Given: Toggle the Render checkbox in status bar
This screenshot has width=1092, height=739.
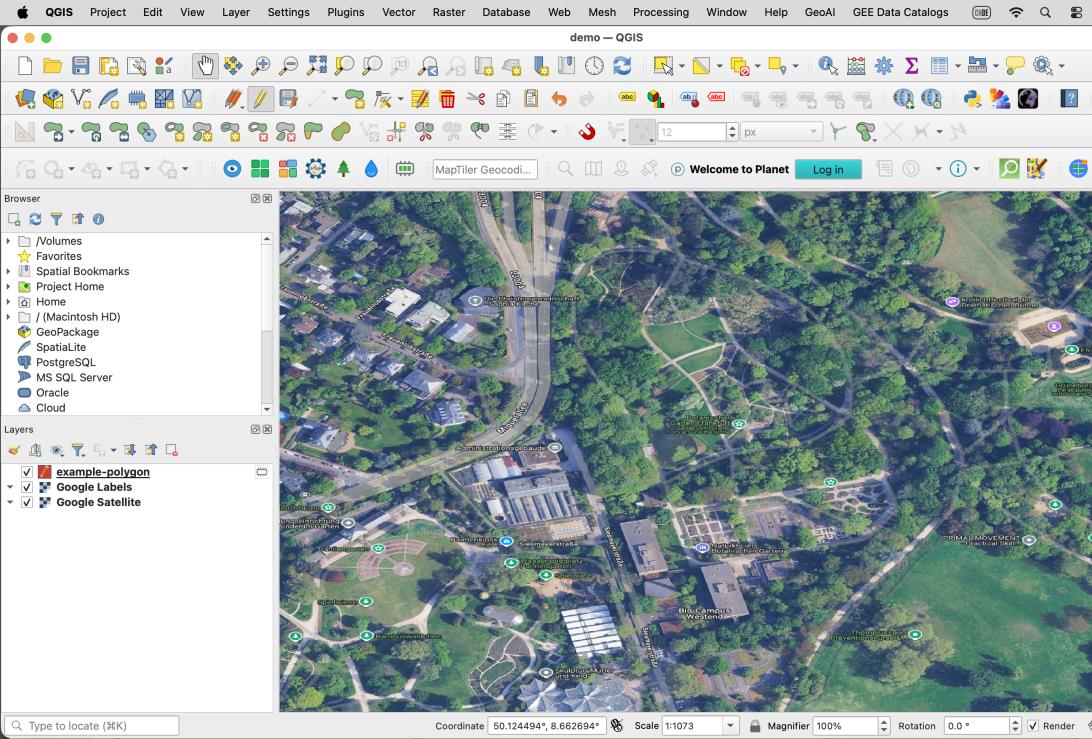Looking at the screenshot, I should (1033, 726).
